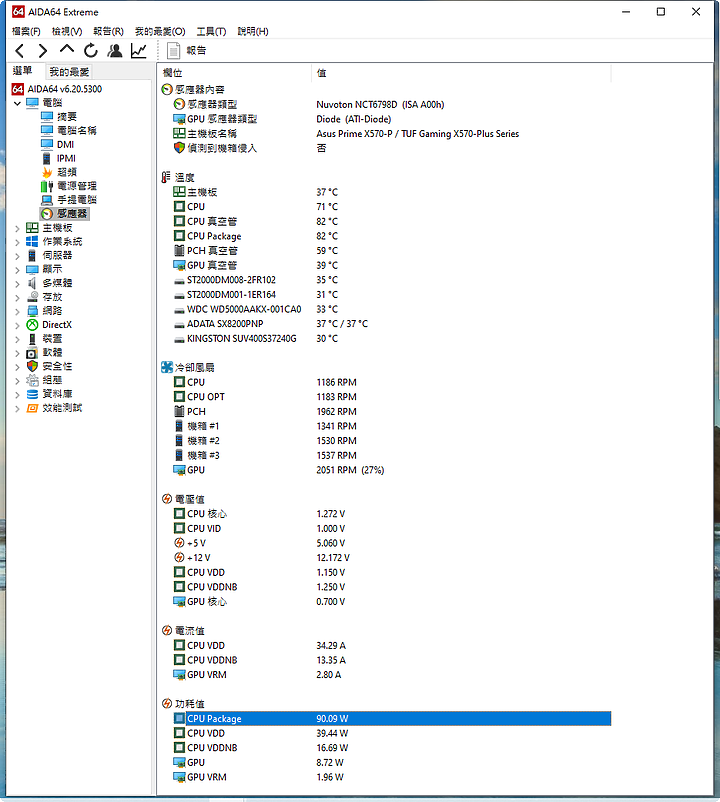The width and height of the screenshot is (720, 802).
Task: Select the ADATA SX8200PNP temperature row
Action: tap(392, 324)
